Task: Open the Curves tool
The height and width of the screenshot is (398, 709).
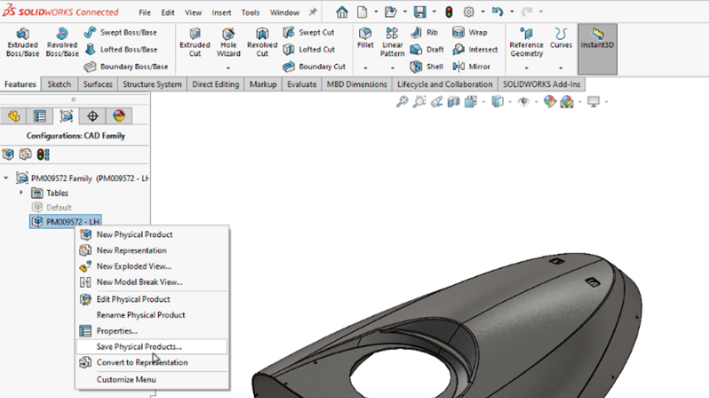Action: coord(561,38)
